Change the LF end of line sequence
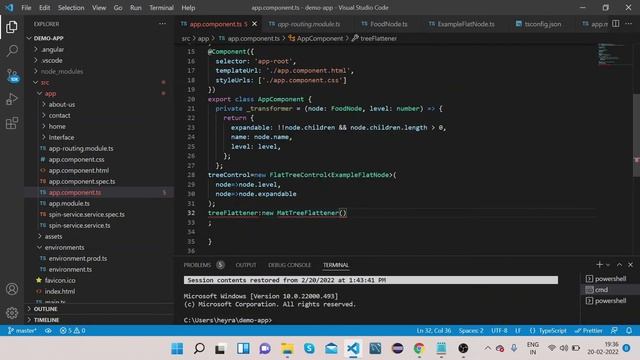This screenshot has height=360, width=640. [518, 331]
